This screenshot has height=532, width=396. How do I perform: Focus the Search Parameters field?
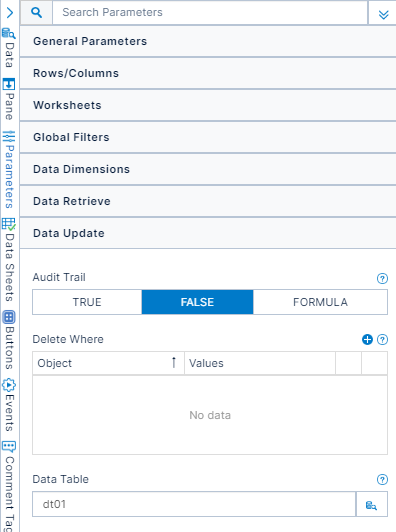click(x=210, y=13)
